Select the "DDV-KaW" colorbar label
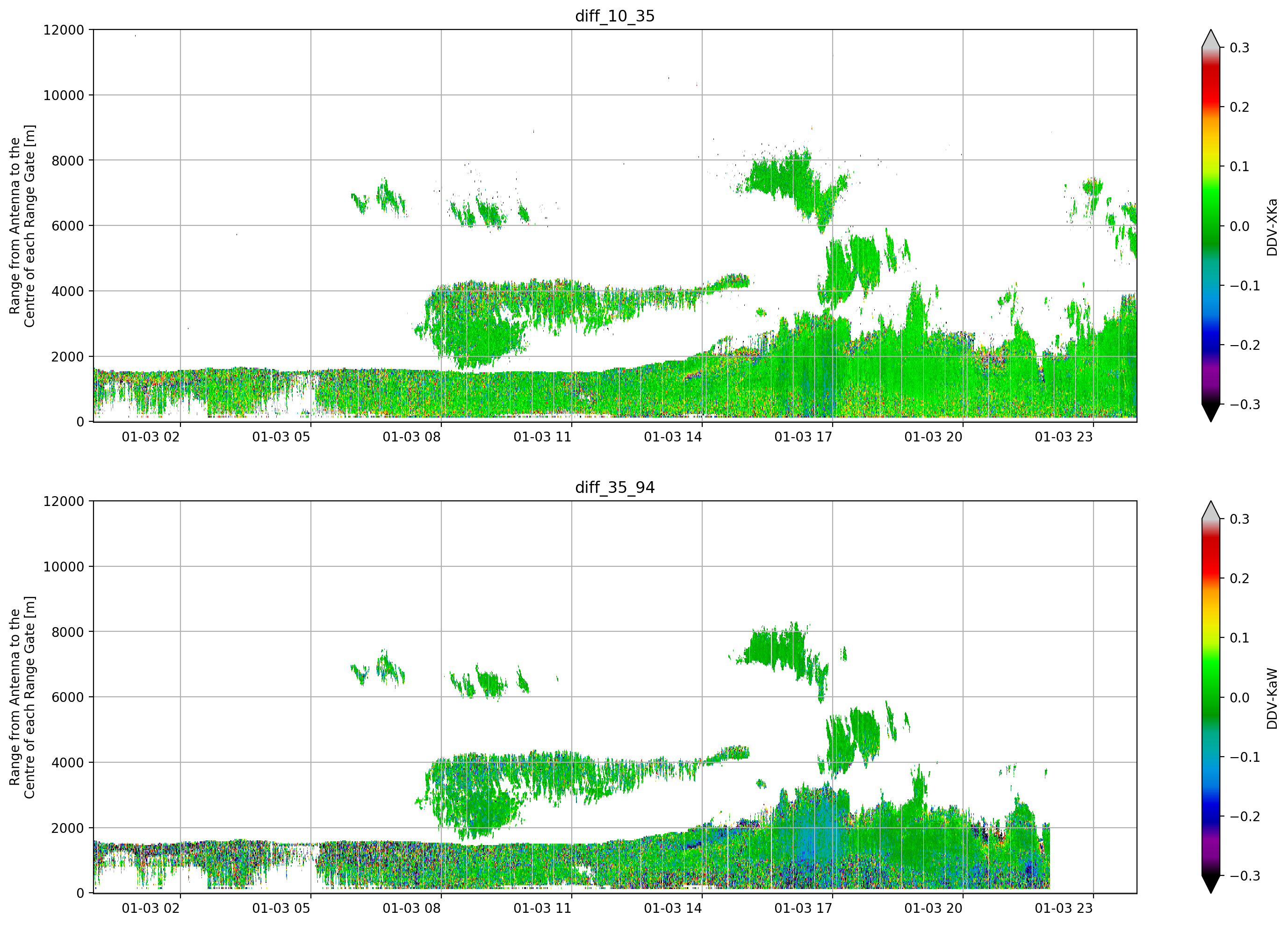This screenshot has height=925, width=1288. pyautogui.click(x=1272, y=698)
